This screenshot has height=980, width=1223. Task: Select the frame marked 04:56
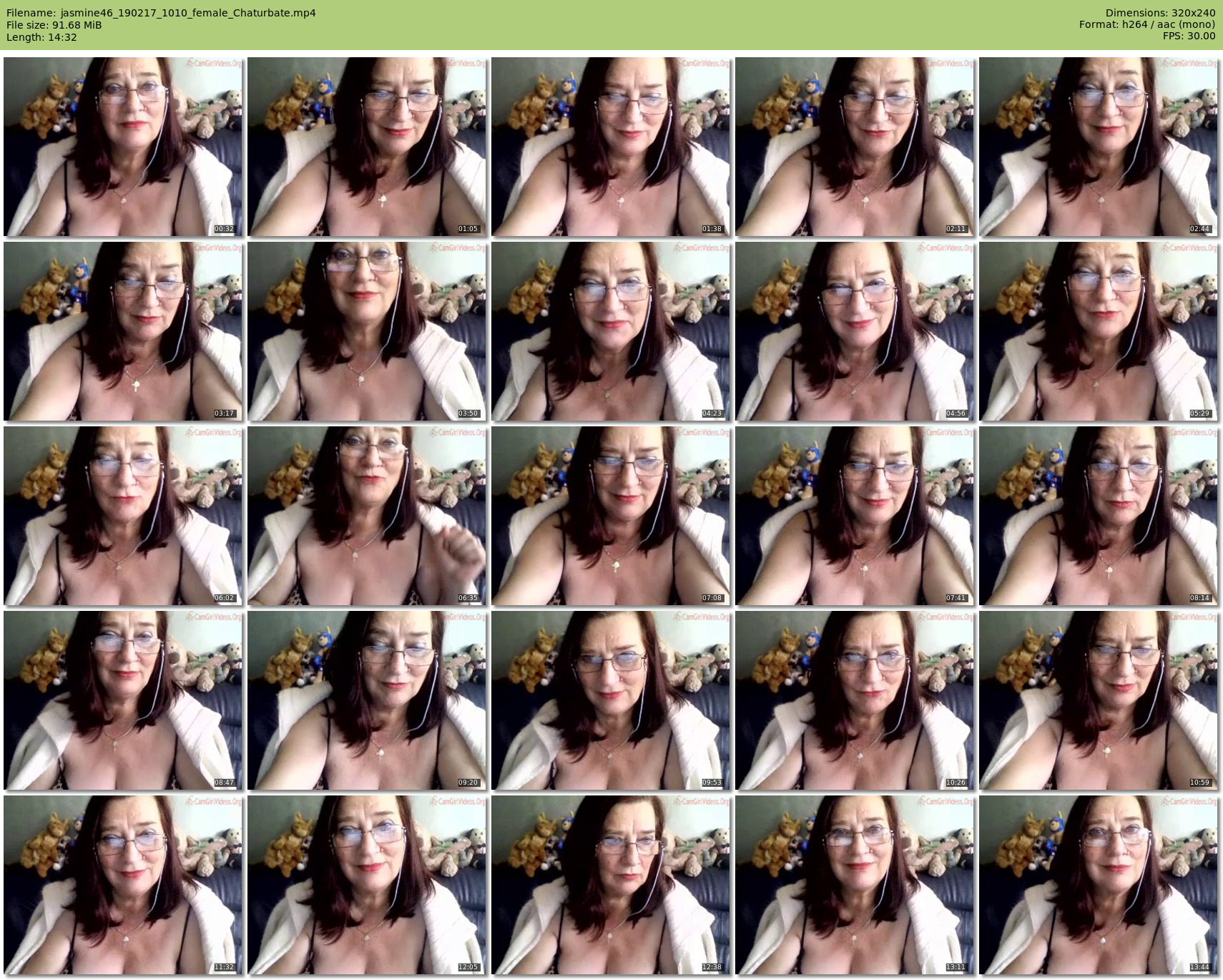(x=855, y=331)
